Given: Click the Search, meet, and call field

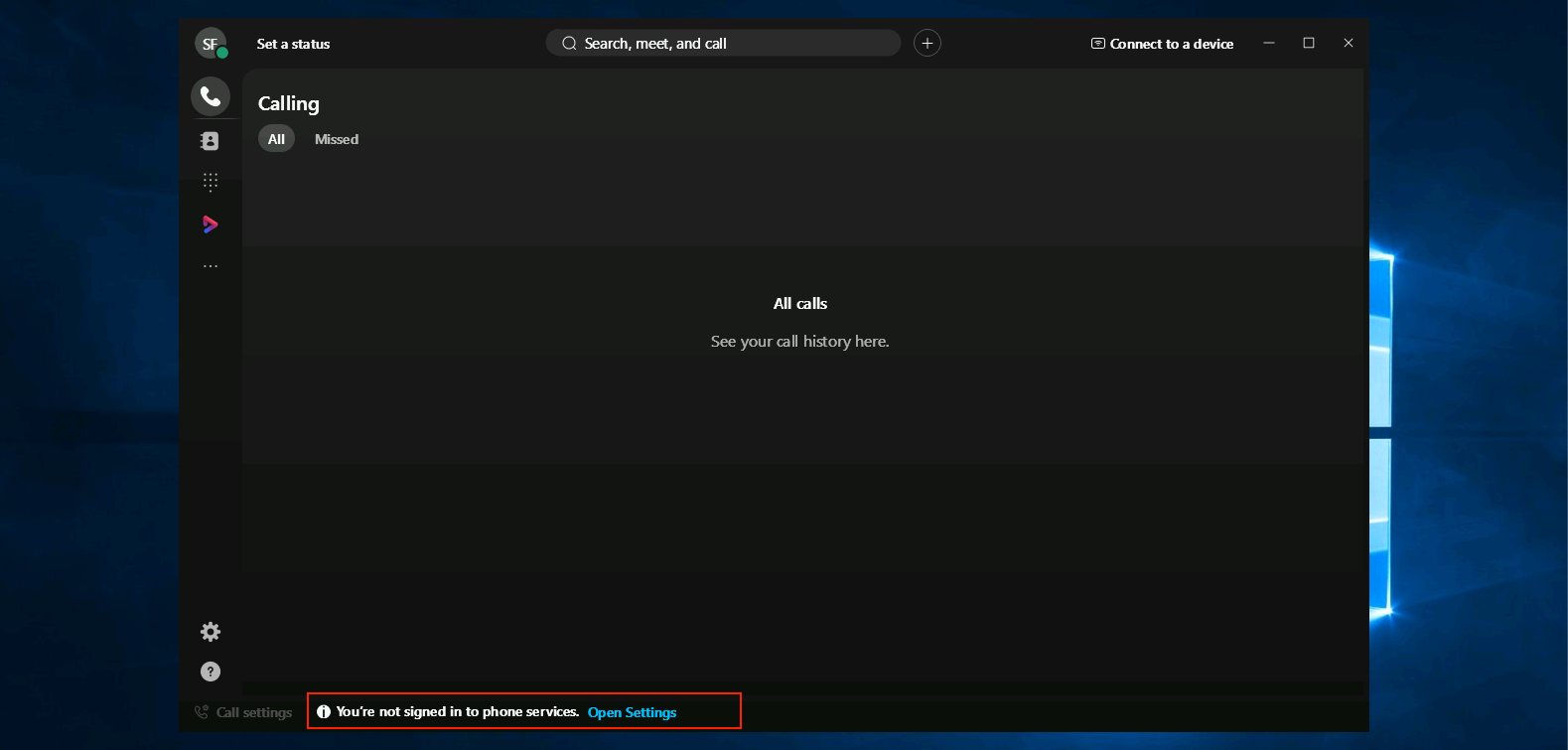Looking at the screenshot, I should tap(723, 44).
